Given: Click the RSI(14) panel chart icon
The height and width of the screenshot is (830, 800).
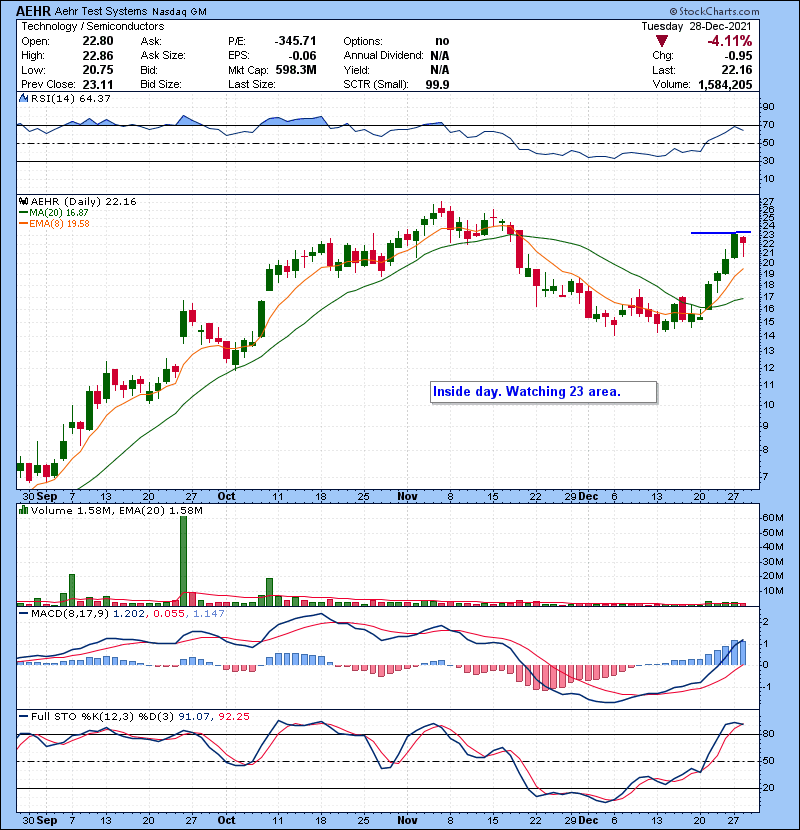Looking at the screenshot, I should coord(23,98).
